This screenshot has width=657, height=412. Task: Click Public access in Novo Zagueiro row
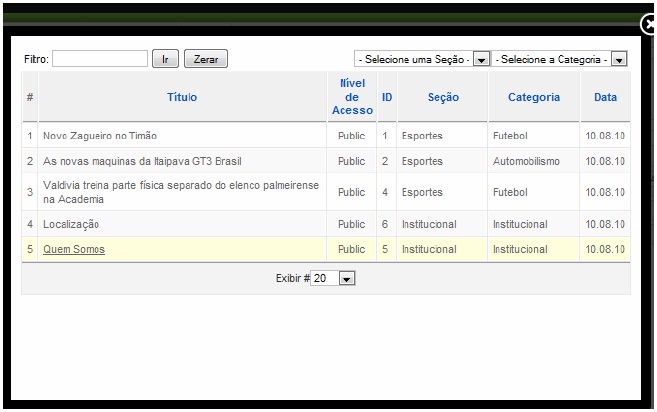352,136
